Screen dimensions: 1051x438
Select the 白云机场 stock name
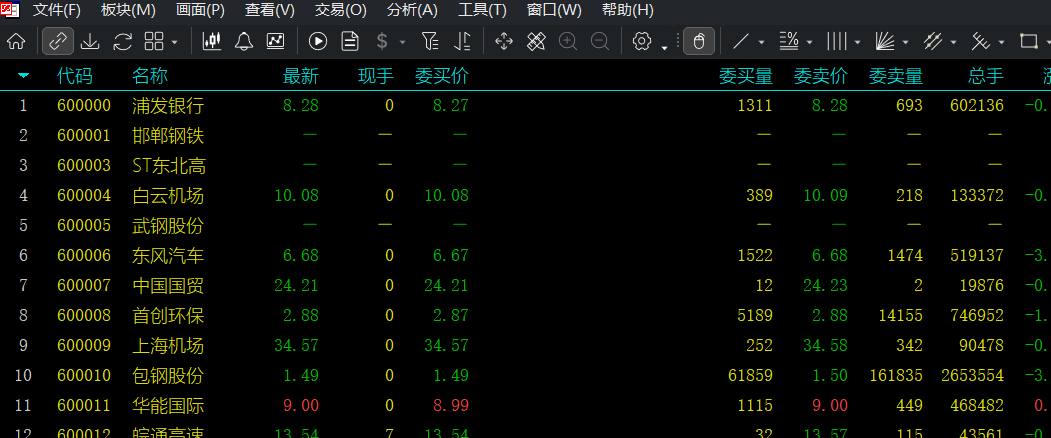tap(168, 196)
